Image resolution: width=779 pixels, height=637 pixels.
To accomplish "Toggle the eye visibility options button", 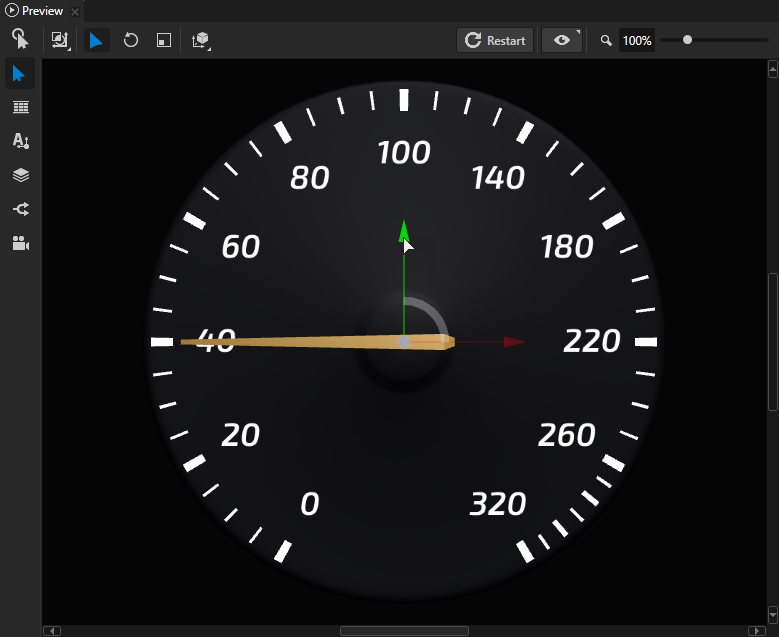I will (562, 40).
